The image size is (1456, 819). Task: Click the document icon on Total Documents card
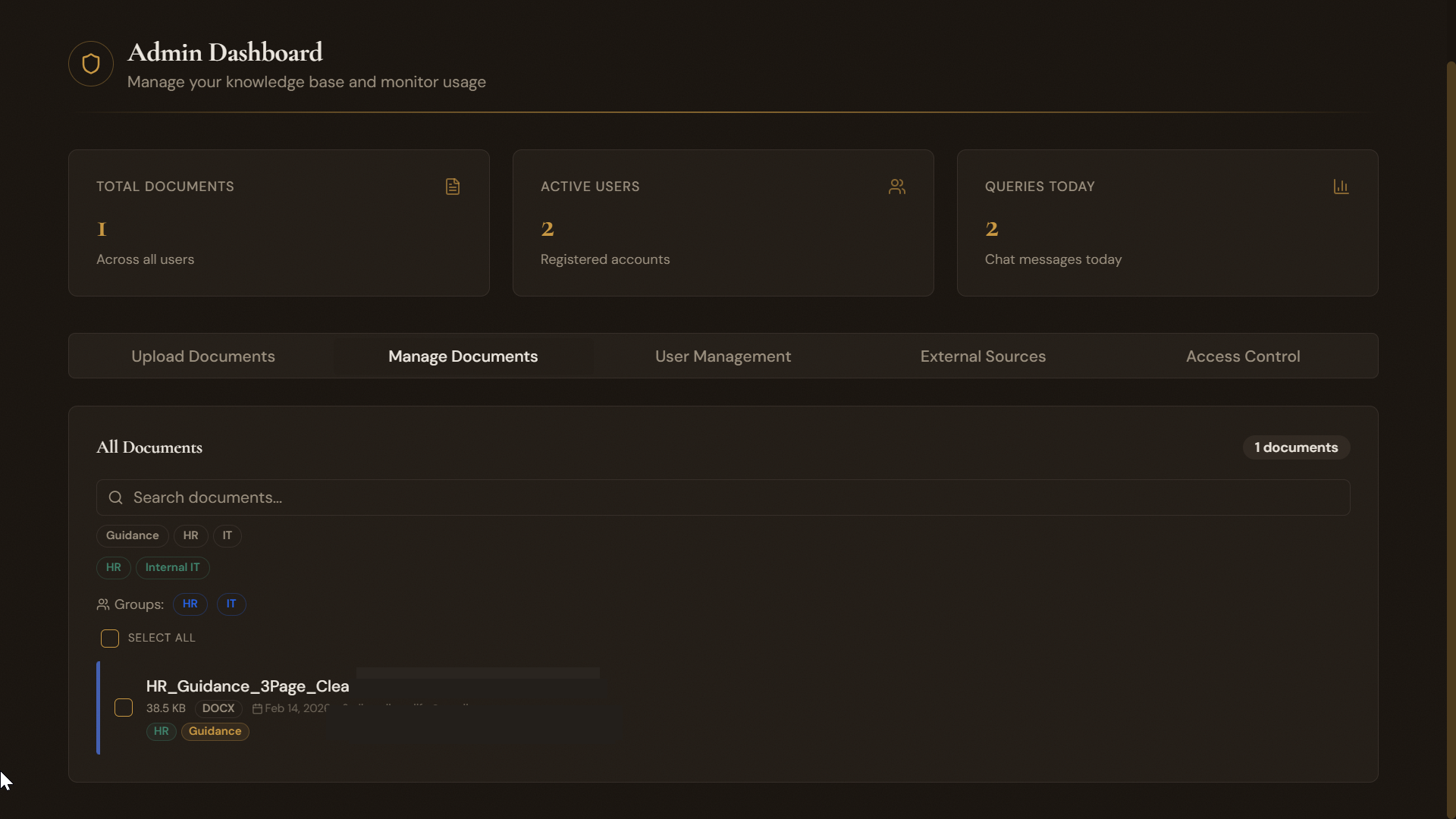(x=453, y=187)
